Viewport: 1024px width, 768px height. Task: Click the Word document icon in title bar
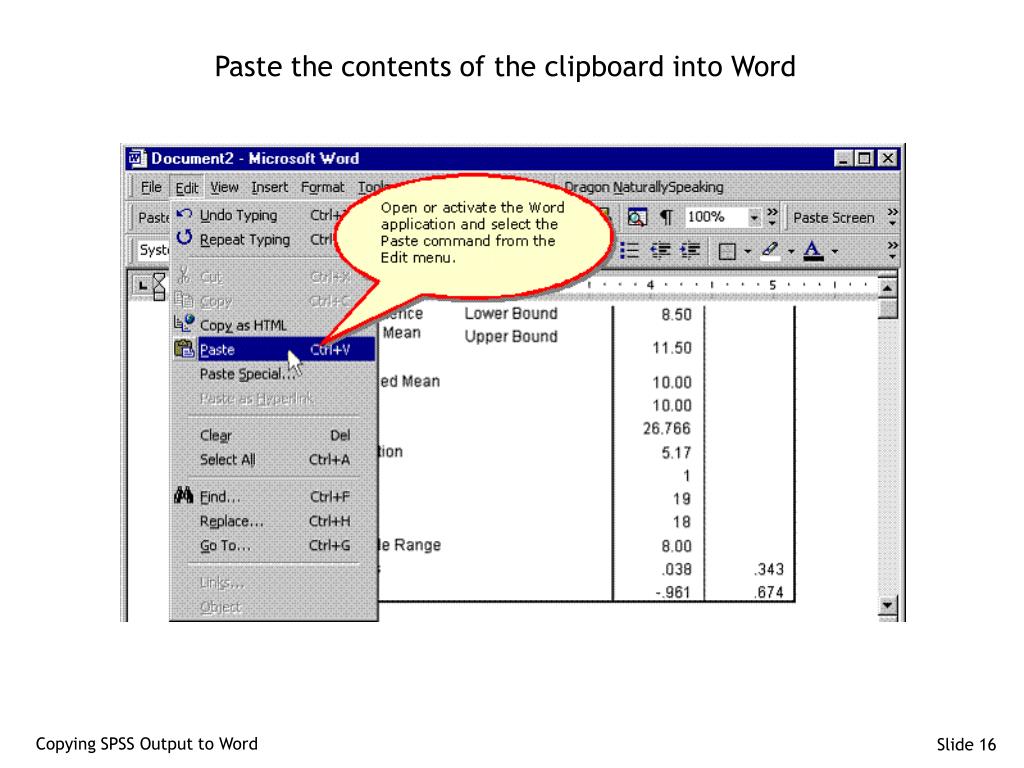click(x=137, y=158)
